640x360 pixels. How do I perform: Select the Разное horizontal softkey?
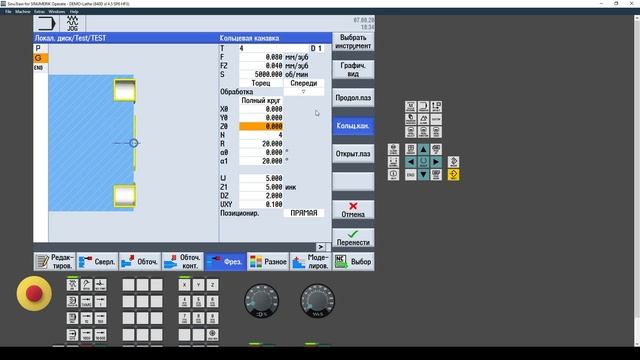click(x=268, y=262)
